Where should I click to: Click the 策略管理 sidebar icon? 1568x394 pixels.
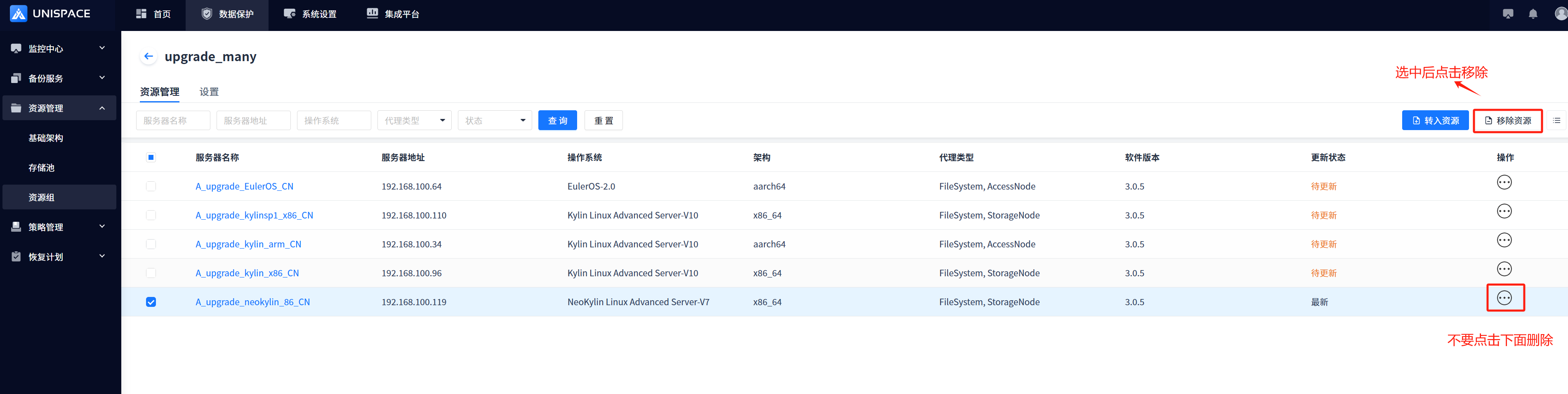tap(17, 227)
